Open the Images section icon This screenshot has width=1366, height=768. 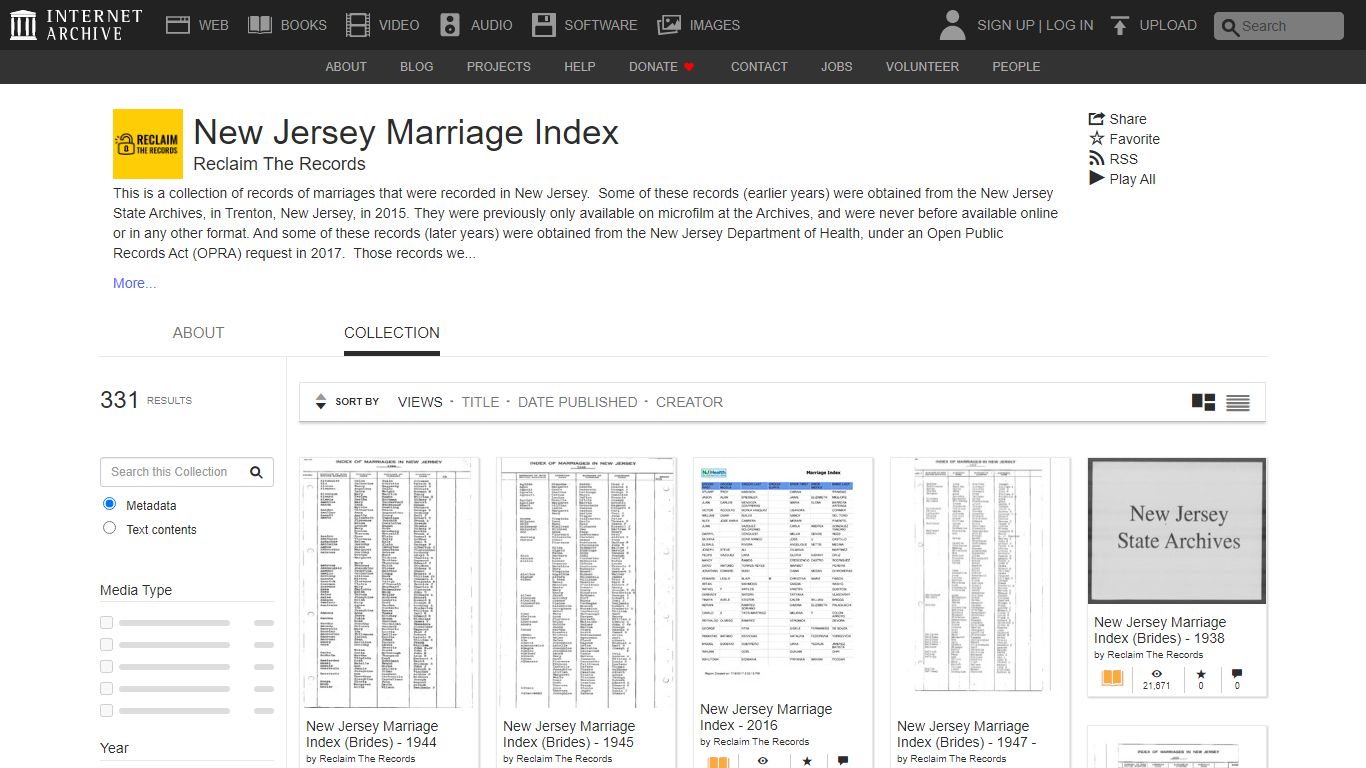tap(669, 25)
